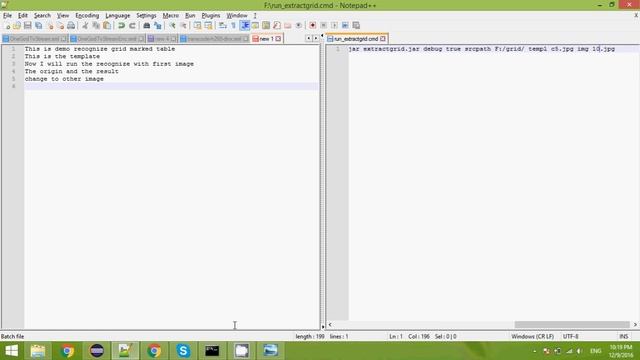Toggle synchronized horizontal scrolling
The width and height of the screenshot is (640, 360).
pyautogui.click(x=208, y=26)
